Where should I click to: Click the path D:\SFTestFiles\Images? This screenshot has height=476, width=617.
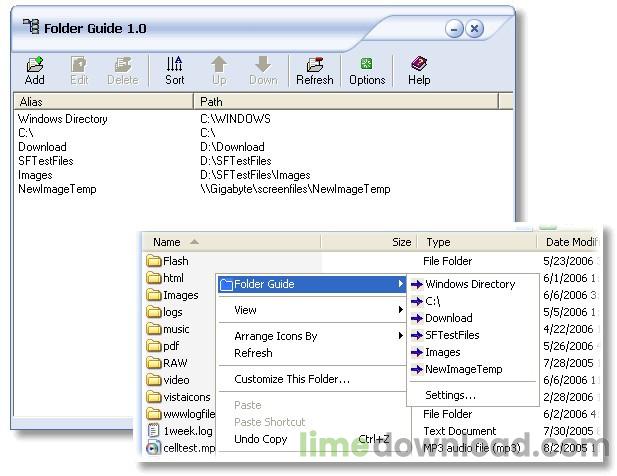tap(255, 175)
